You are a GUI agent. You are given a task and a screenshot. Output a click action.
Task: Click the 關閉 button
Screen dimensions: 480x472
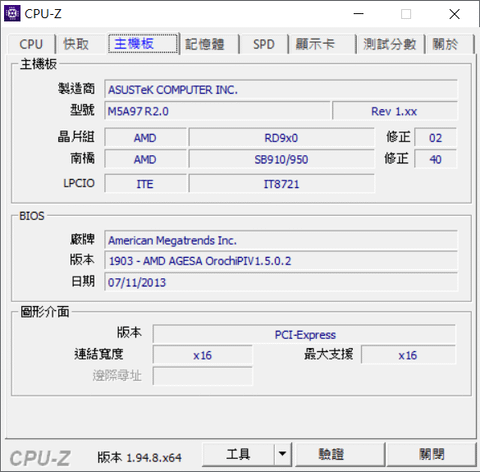[x=432, y=454]
